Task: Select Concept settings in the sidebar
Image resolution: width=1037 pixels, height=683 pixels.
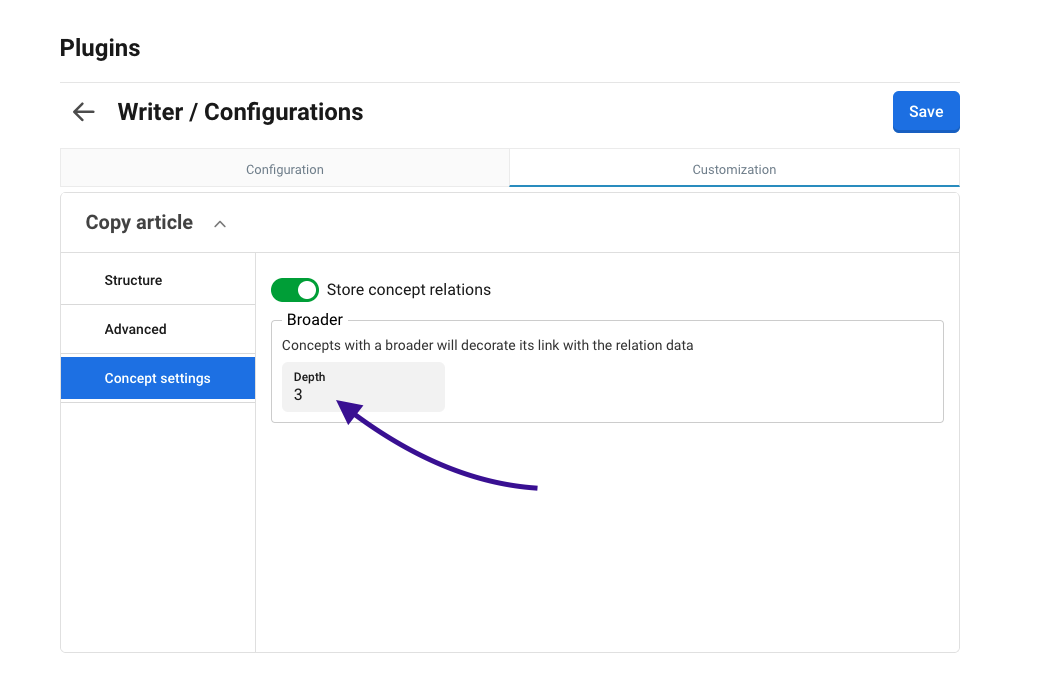Action: 158,378
